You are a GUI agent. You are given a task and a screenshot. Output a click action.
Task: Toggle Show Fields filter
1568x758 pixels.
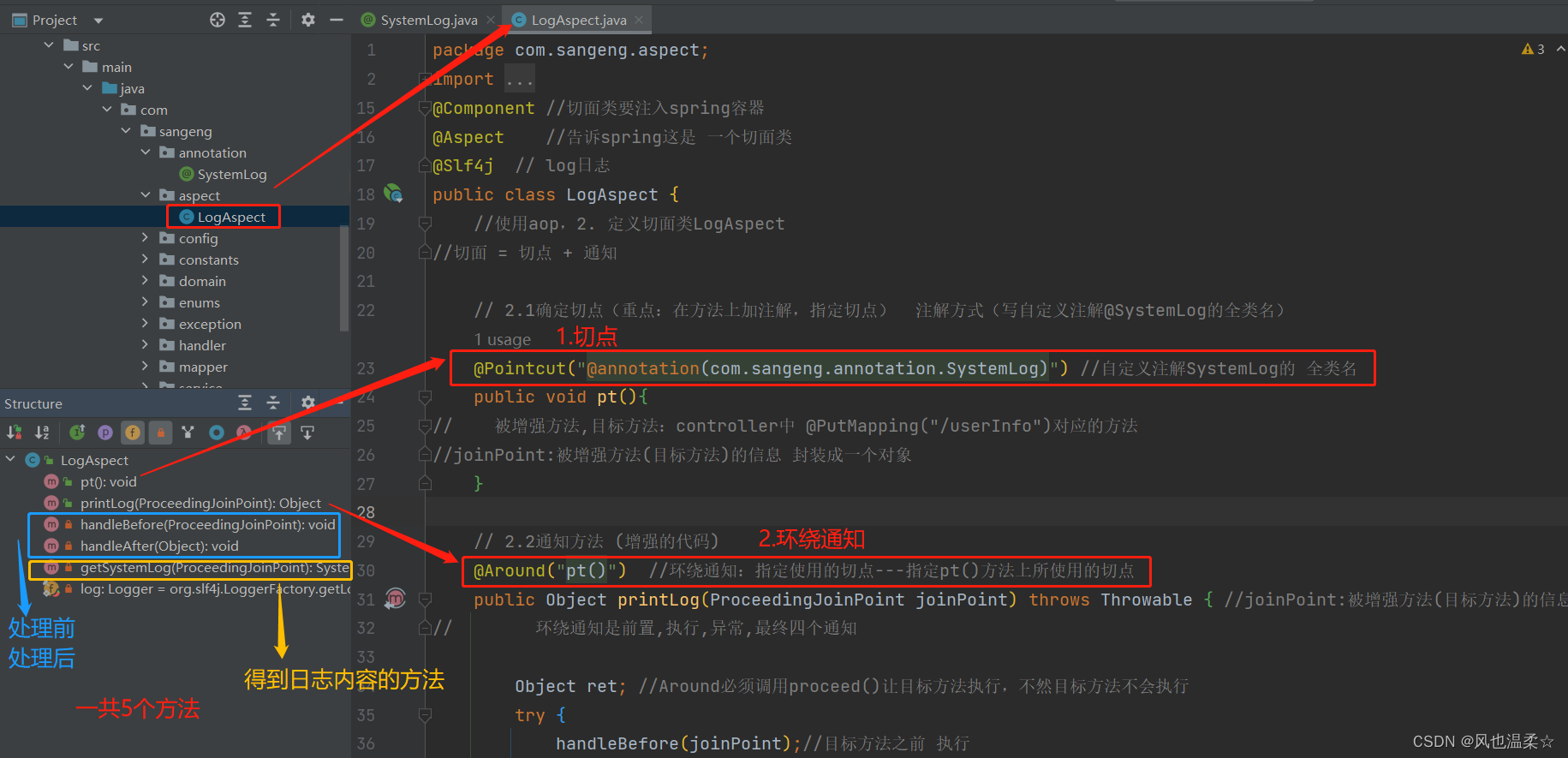pyautogui.click(x=133, y=433)
